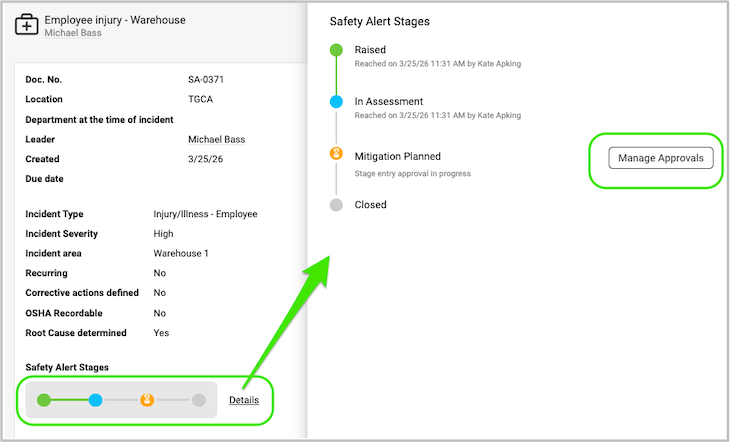The height and width of the screenshot is (442, 730).
Task: Open the Manage Approvals dialog
Action: tap(660, 158)
